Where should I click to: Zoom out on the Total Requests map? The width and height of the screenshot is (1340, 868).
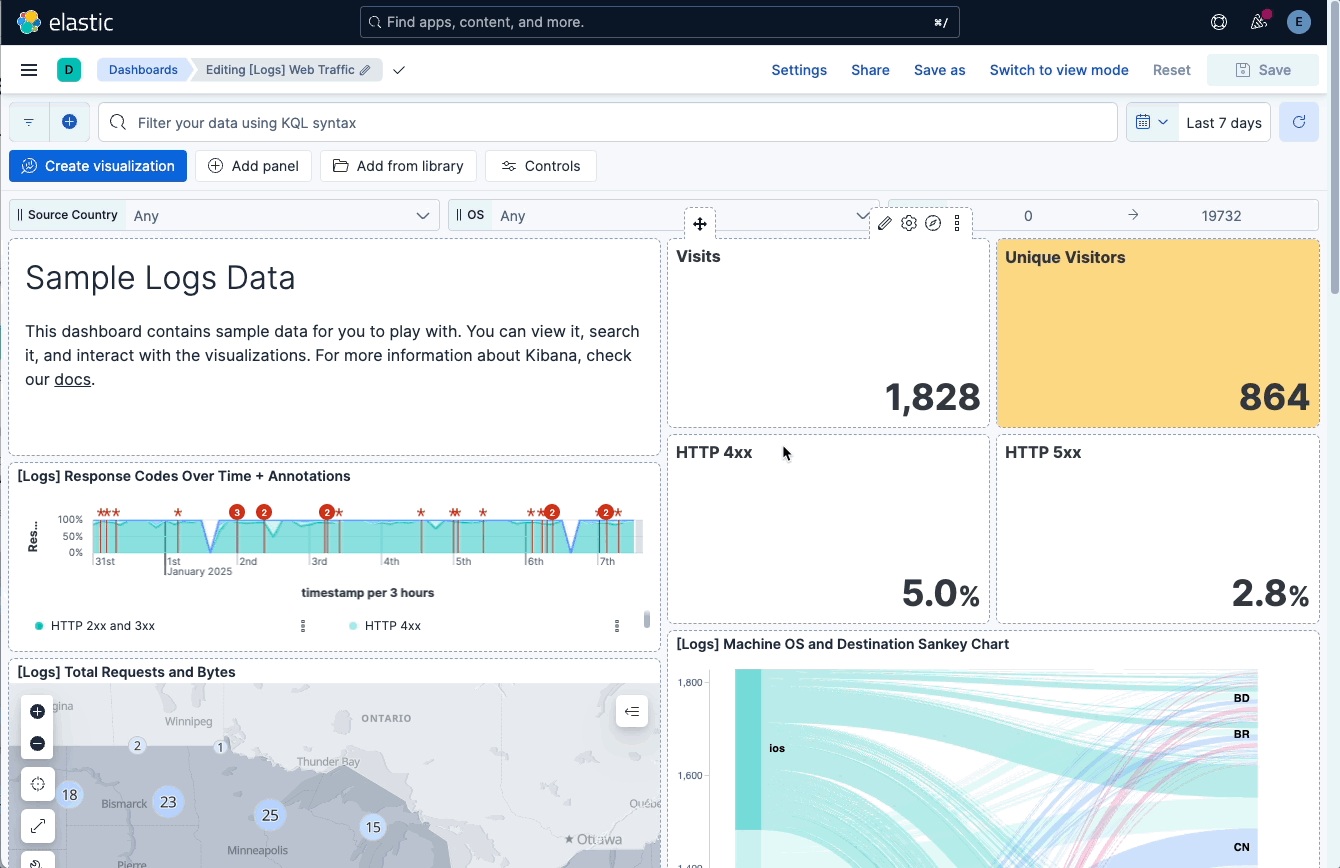pos(37,743)
